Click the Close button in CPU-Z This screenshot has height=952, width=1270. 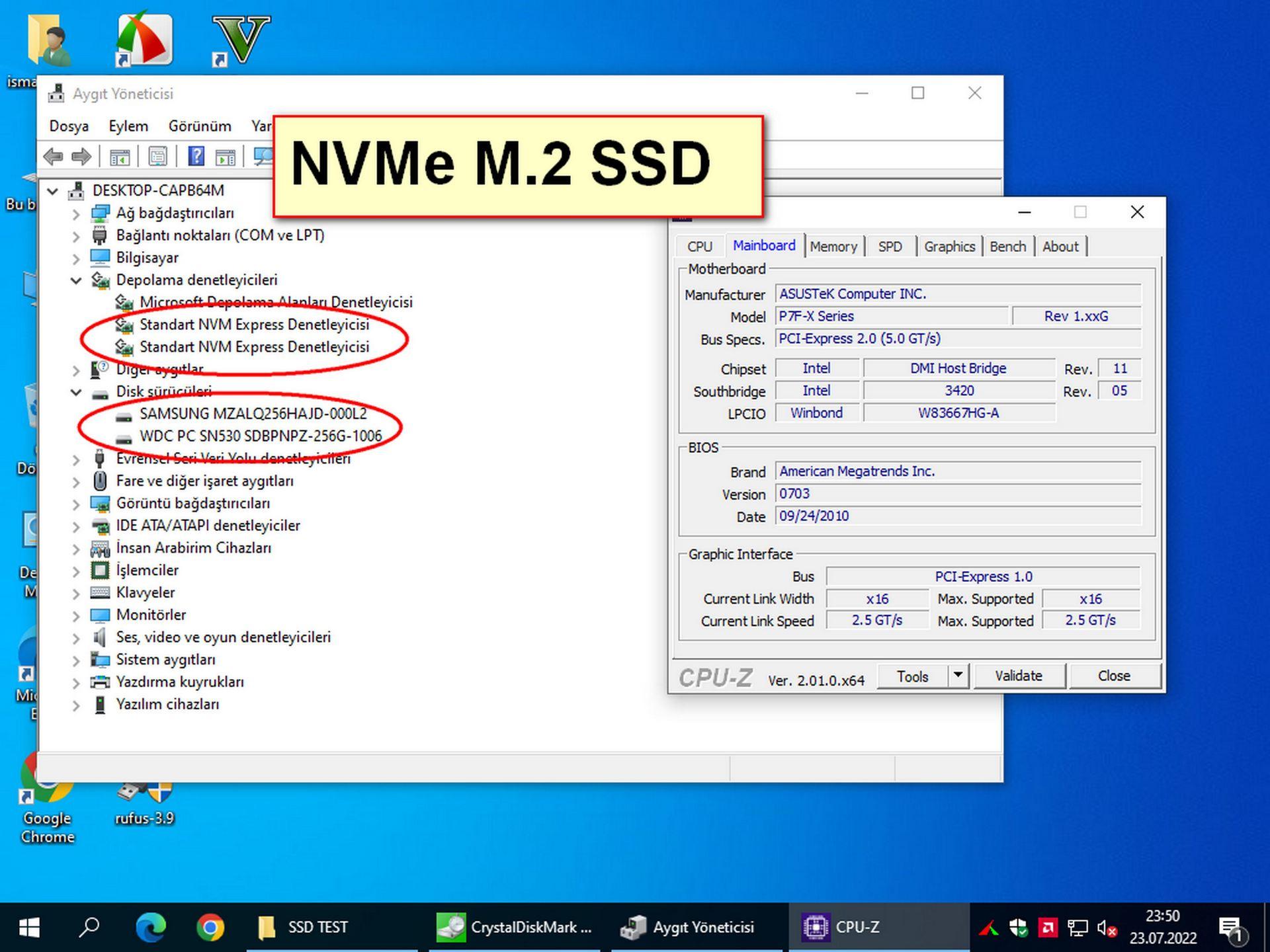click(1114, 676)
